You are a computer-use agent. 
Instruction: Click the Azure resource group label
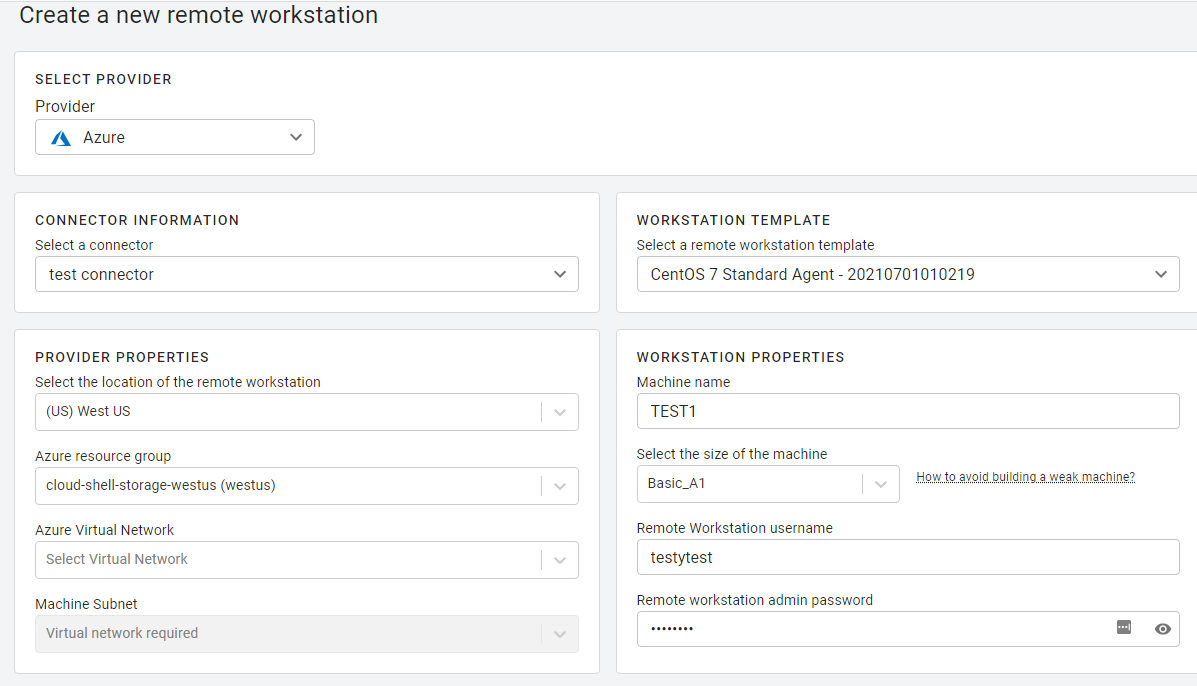click(103, 456)
